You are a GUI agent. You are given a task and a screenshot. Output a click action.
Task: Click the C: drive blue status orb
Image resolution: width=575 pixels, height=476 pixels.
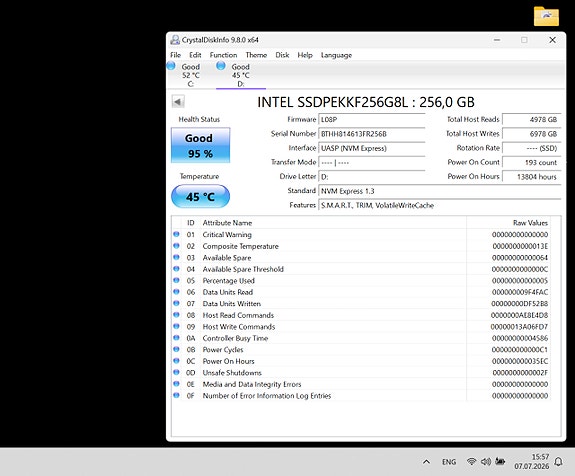tap(171, 66)
